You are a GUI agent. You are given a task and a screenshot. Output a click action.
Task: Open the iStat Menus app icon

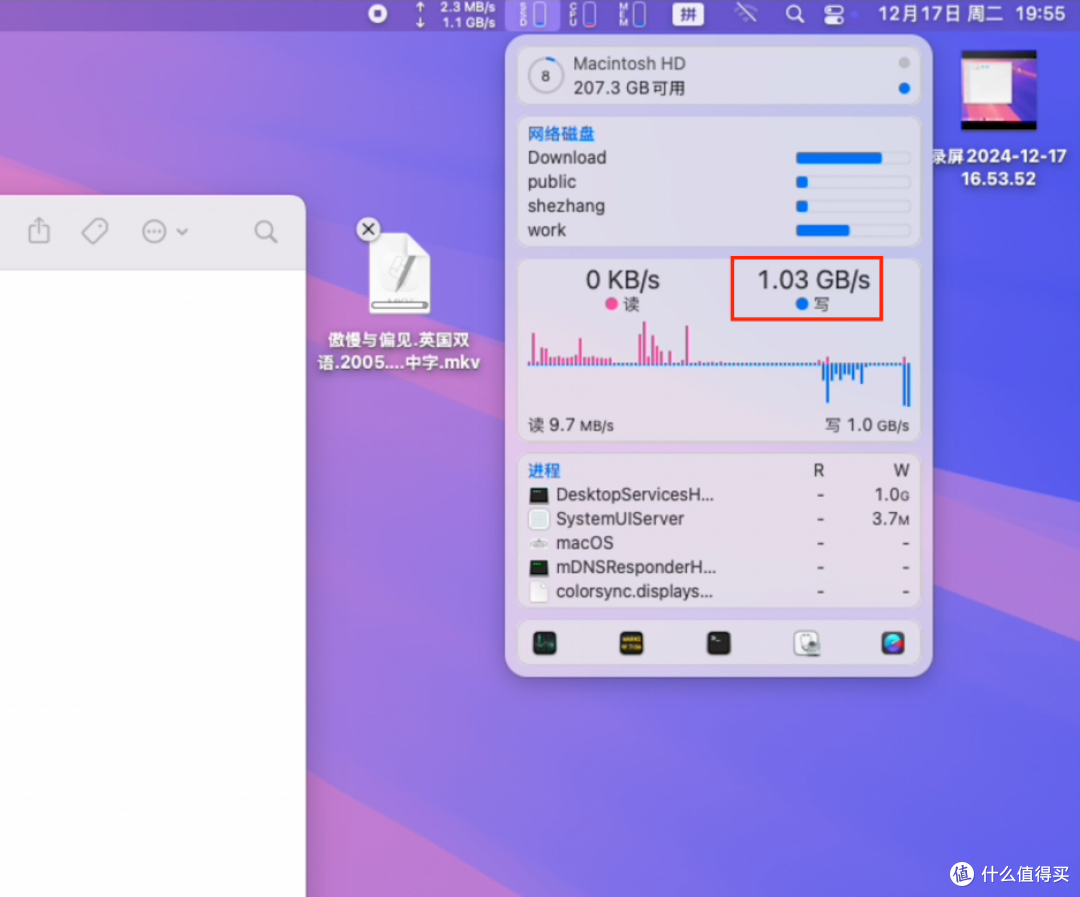(x=893, y=643)
